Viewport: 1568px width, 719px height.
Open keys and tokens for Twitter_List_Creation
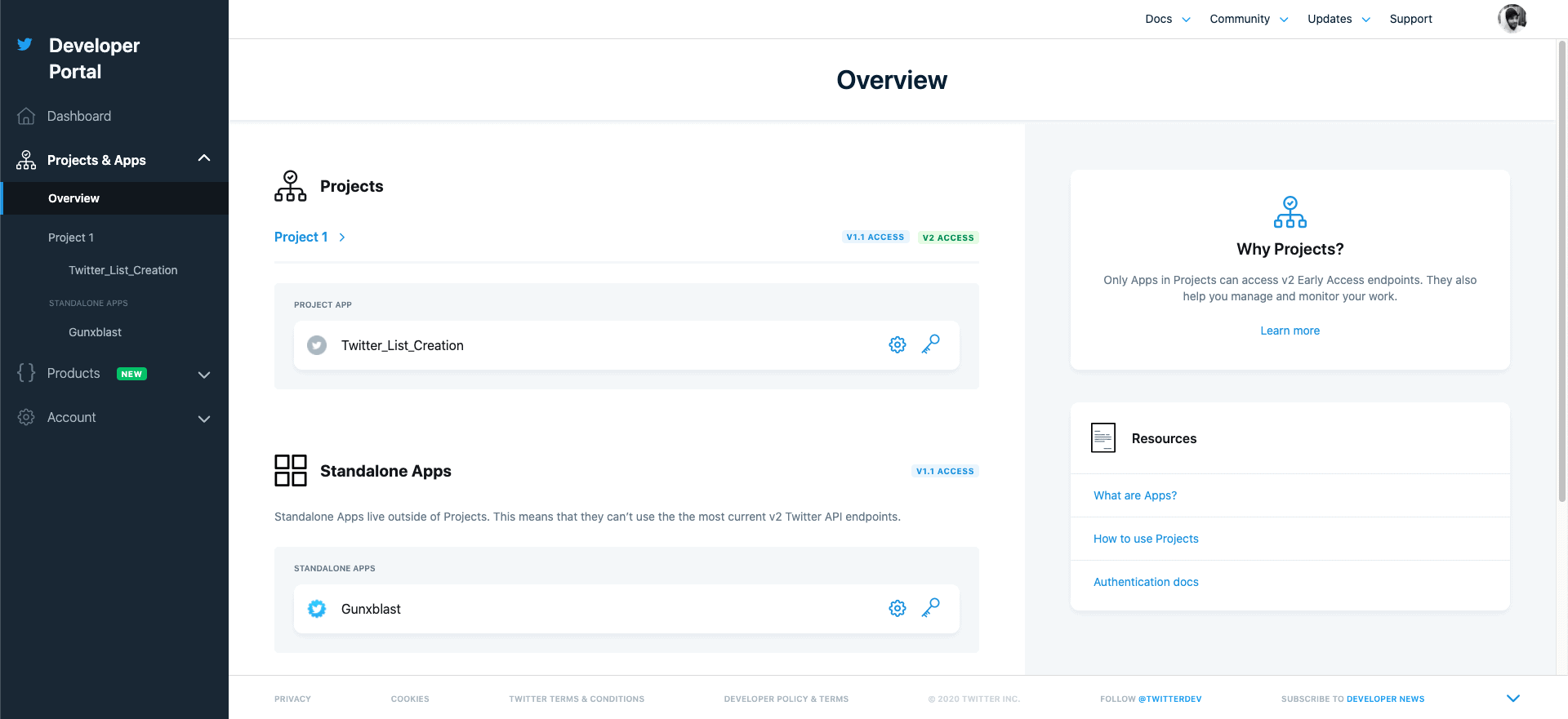click(x=931, y=344)
